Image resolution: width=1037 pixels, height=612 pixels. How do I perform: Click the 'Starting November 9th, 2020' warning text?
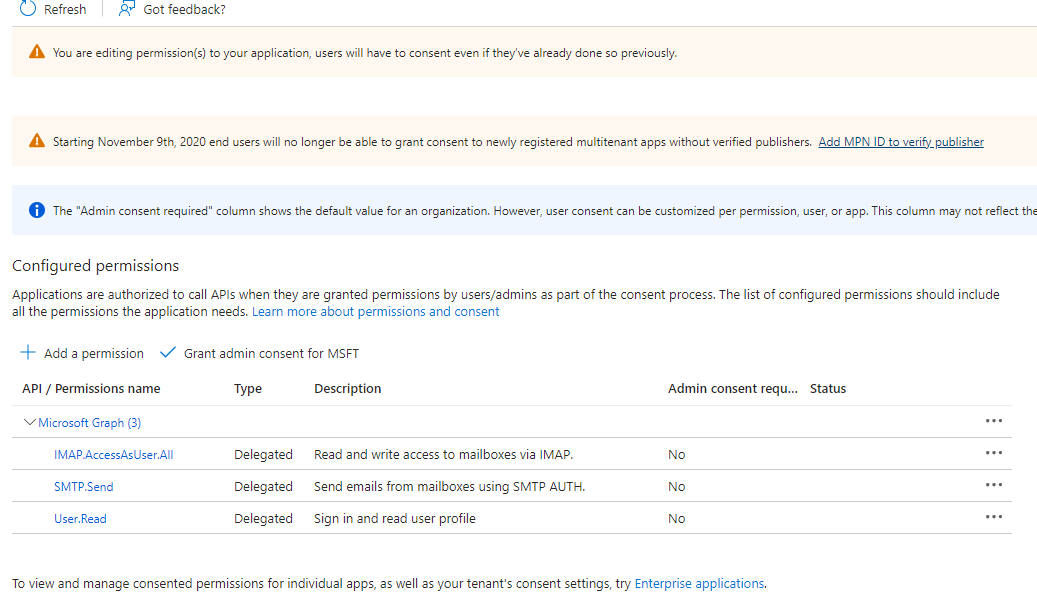pyautogui.click(x=432, y=142)
